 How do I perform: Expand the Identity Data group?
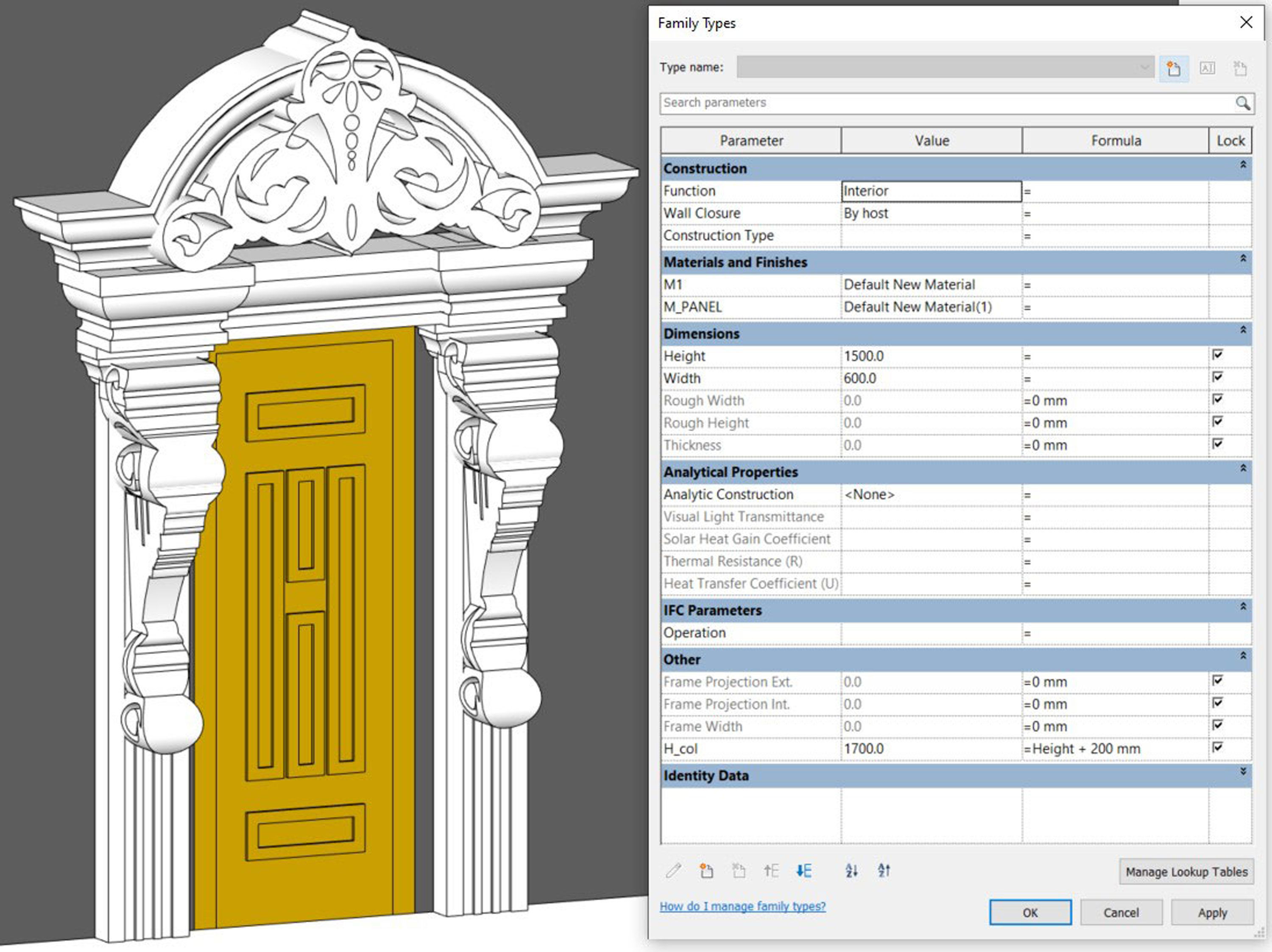(x=1243, y=772)
